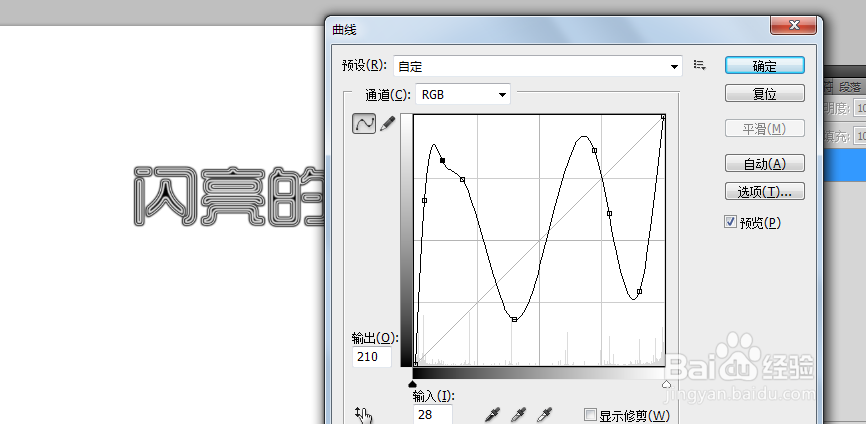Select the pencil draw-curve tool

[388, 123]
